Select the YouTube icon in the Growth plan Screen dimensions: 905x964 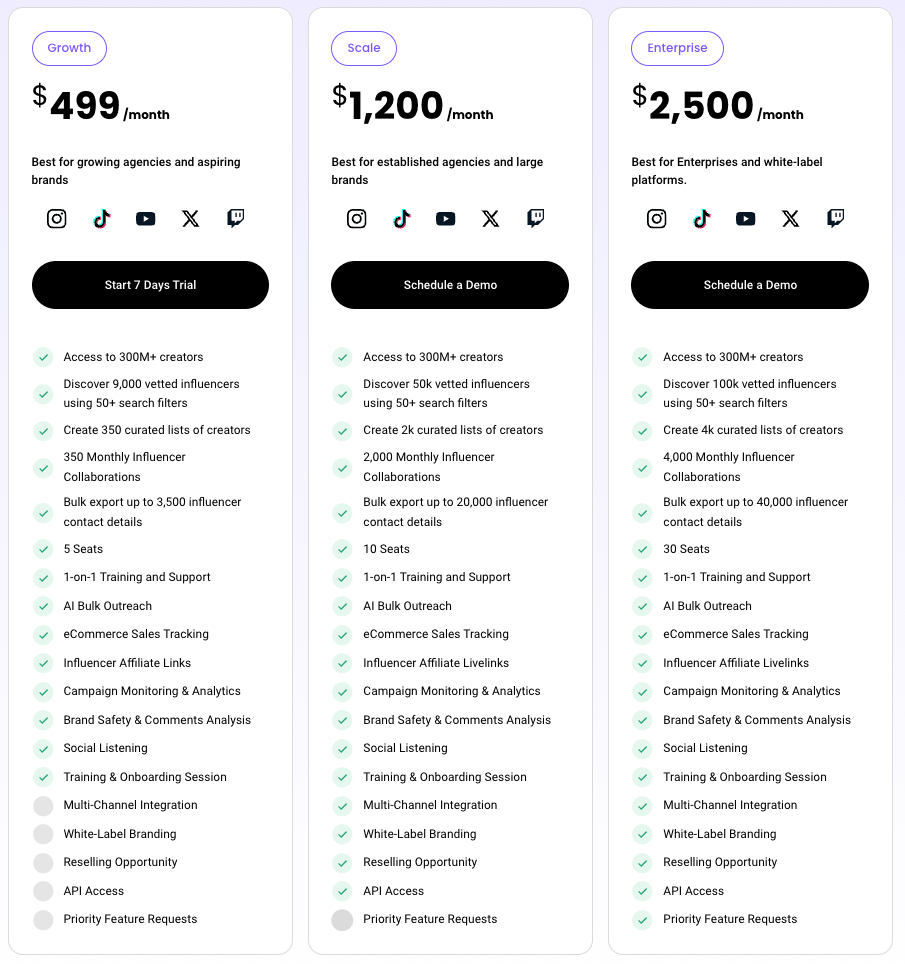pos(145,218)
